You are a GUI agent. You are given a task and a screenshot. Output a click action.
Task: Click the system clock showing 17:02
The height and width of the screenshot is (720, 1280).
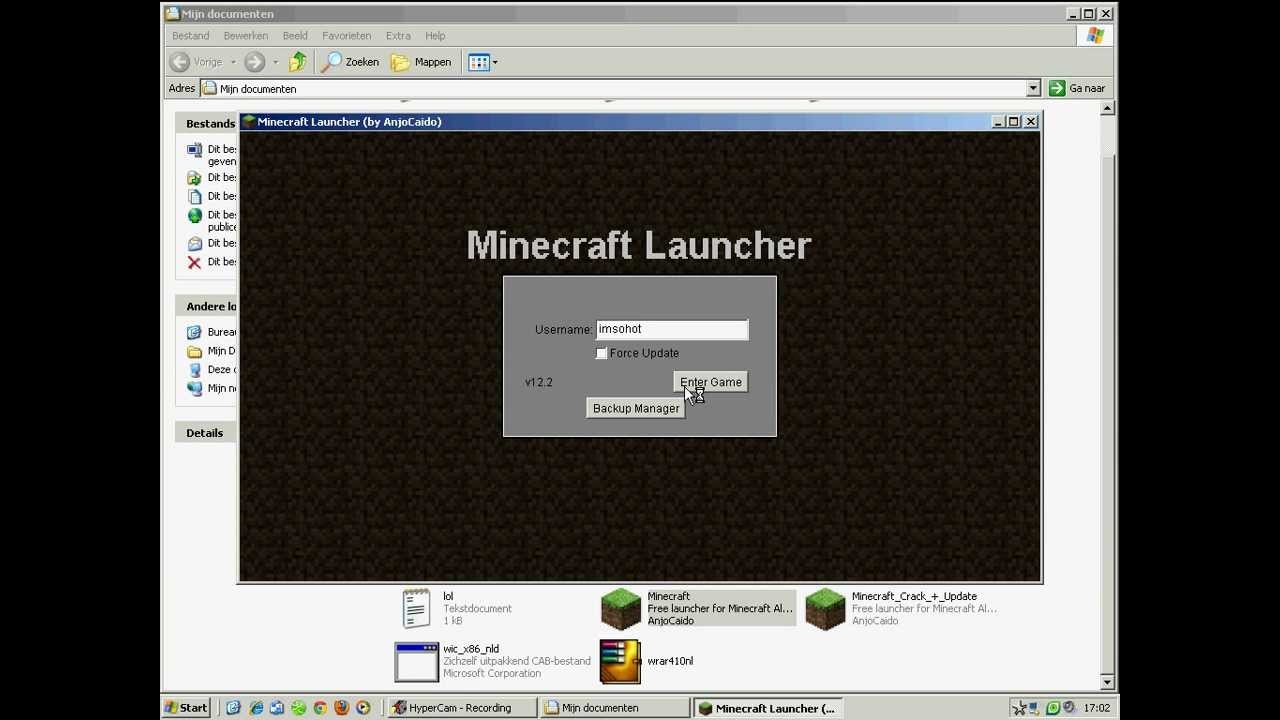[x=1097, y=708]
